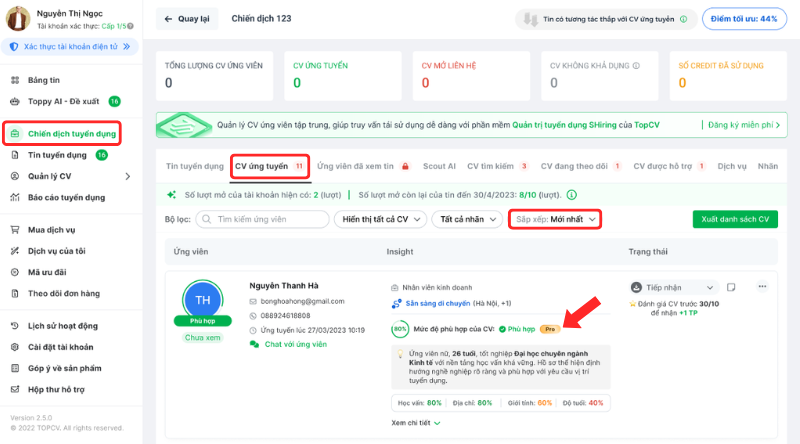
Task: Click the search magnifier icon in Tìm kiếm ứng viên
Action: click(x=207, y=219)
